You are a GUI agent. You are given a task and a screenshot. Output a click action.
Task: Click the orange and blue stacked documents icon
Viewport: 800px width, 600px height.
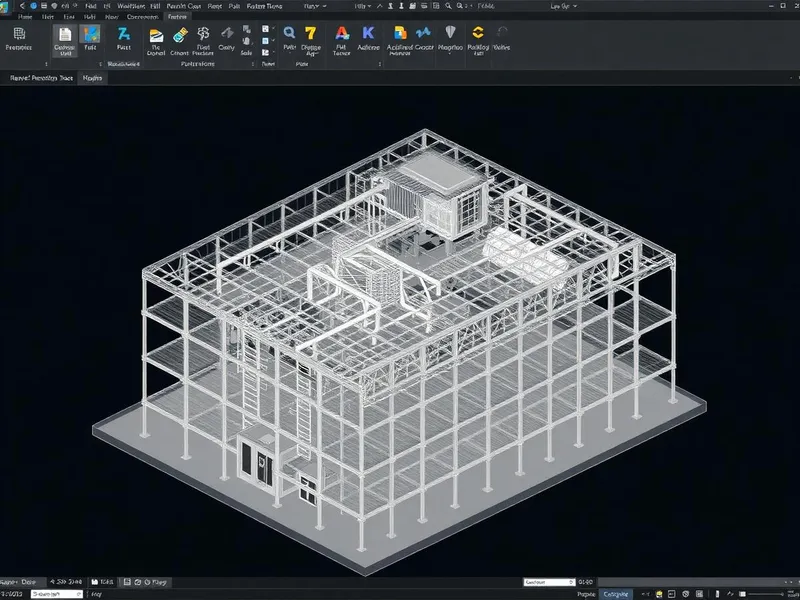pyautogui.click(x=401, y=33)
